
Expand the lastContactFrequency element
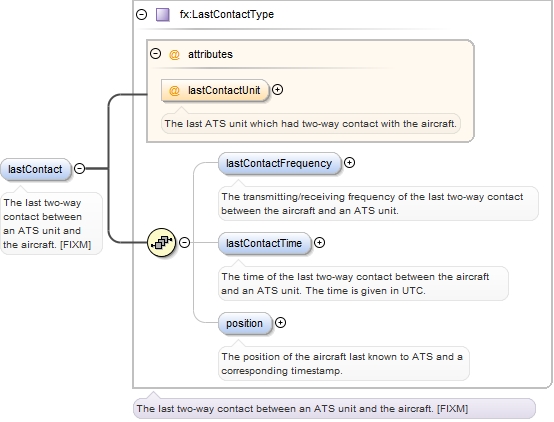point(349,163)
